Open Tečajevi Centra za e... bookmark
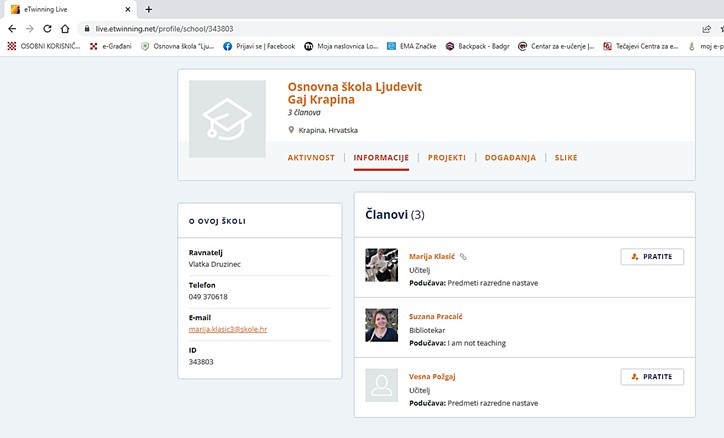 point(641,46)
